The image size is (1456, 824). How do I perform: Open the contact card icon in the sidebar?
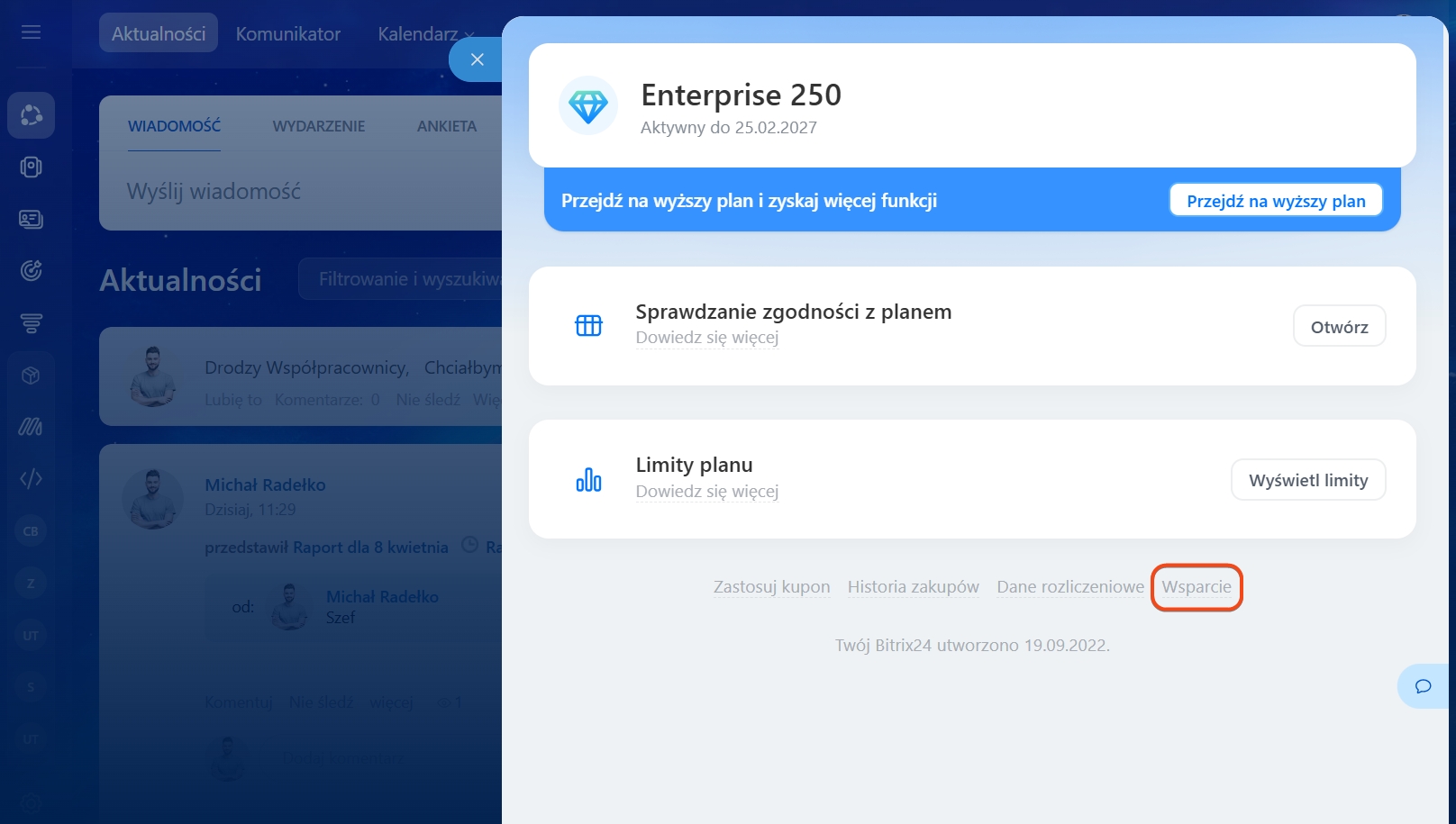(x=32, y=219)
